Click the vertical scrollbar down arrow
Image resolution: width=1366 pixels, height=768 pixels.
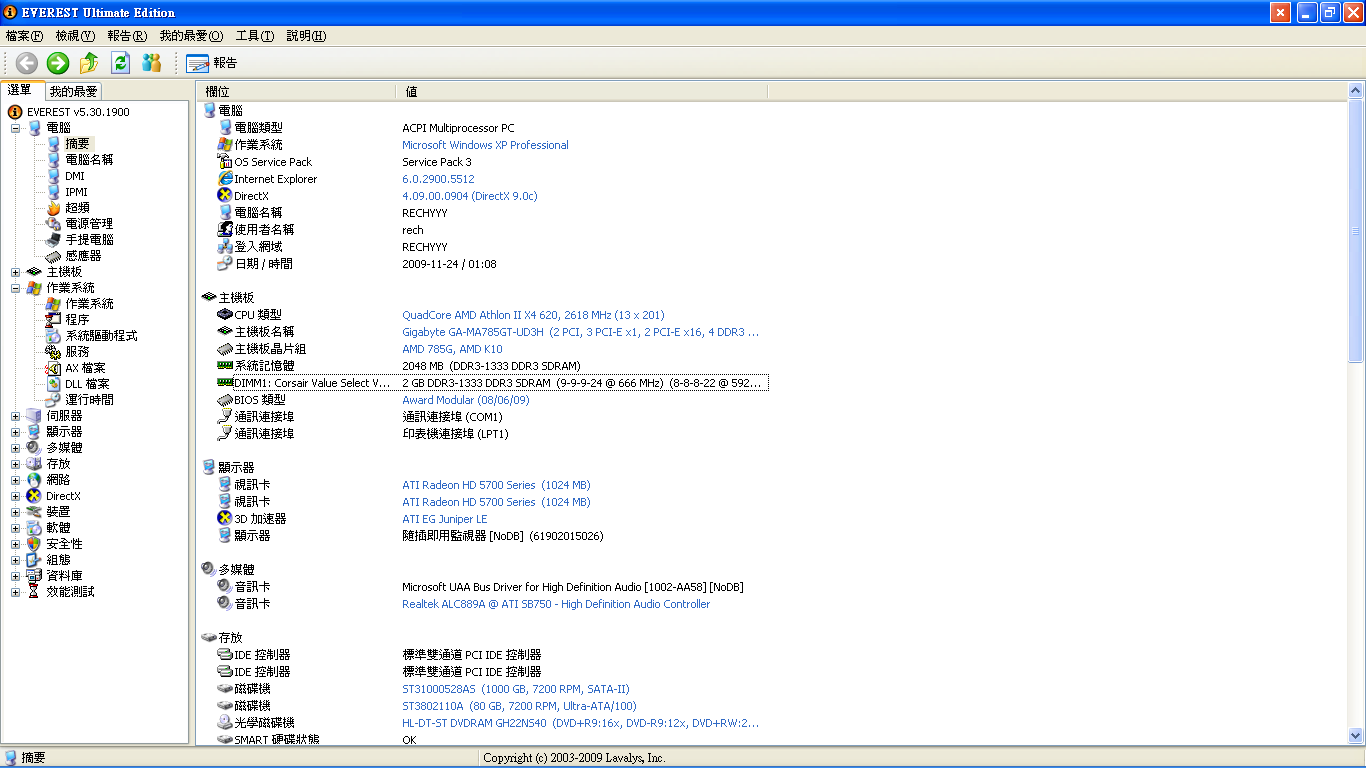[x=1356, y=736]
